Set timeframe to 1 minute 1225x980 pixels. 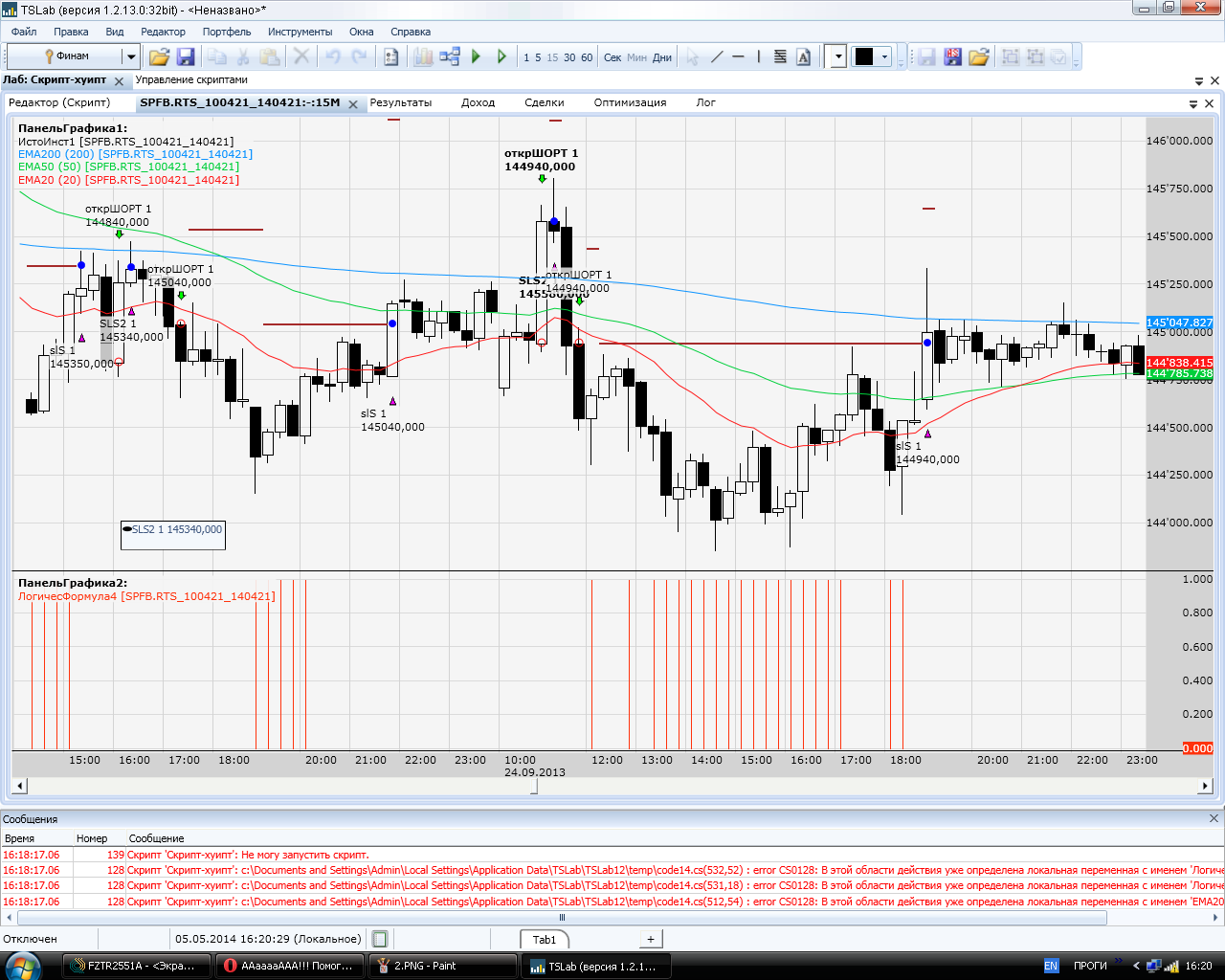click(526, 57)
